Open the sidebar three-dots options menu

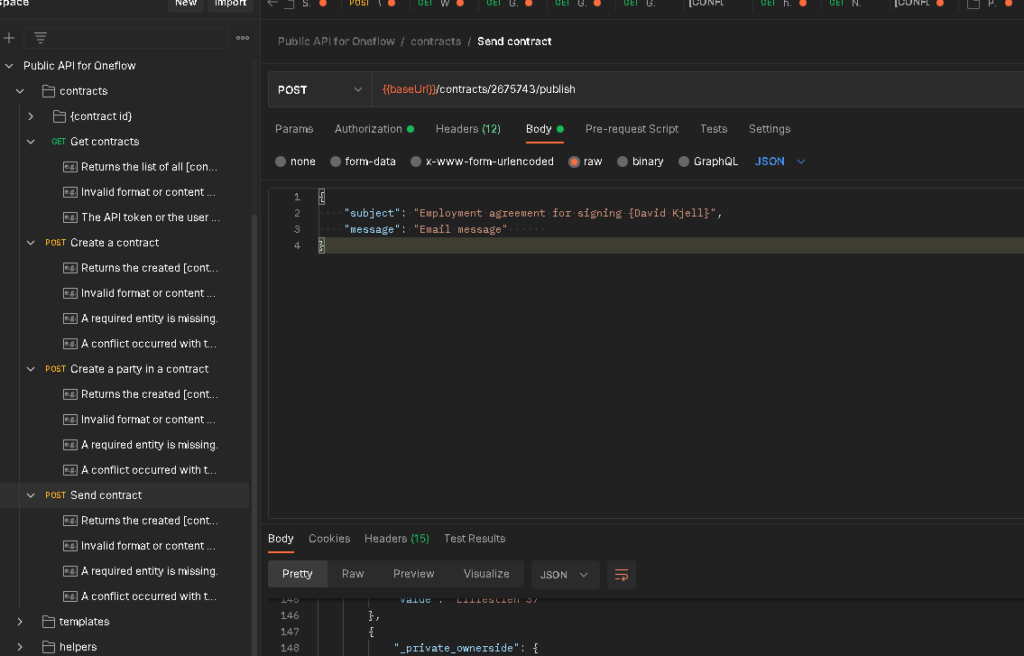(x=242, y=38)
